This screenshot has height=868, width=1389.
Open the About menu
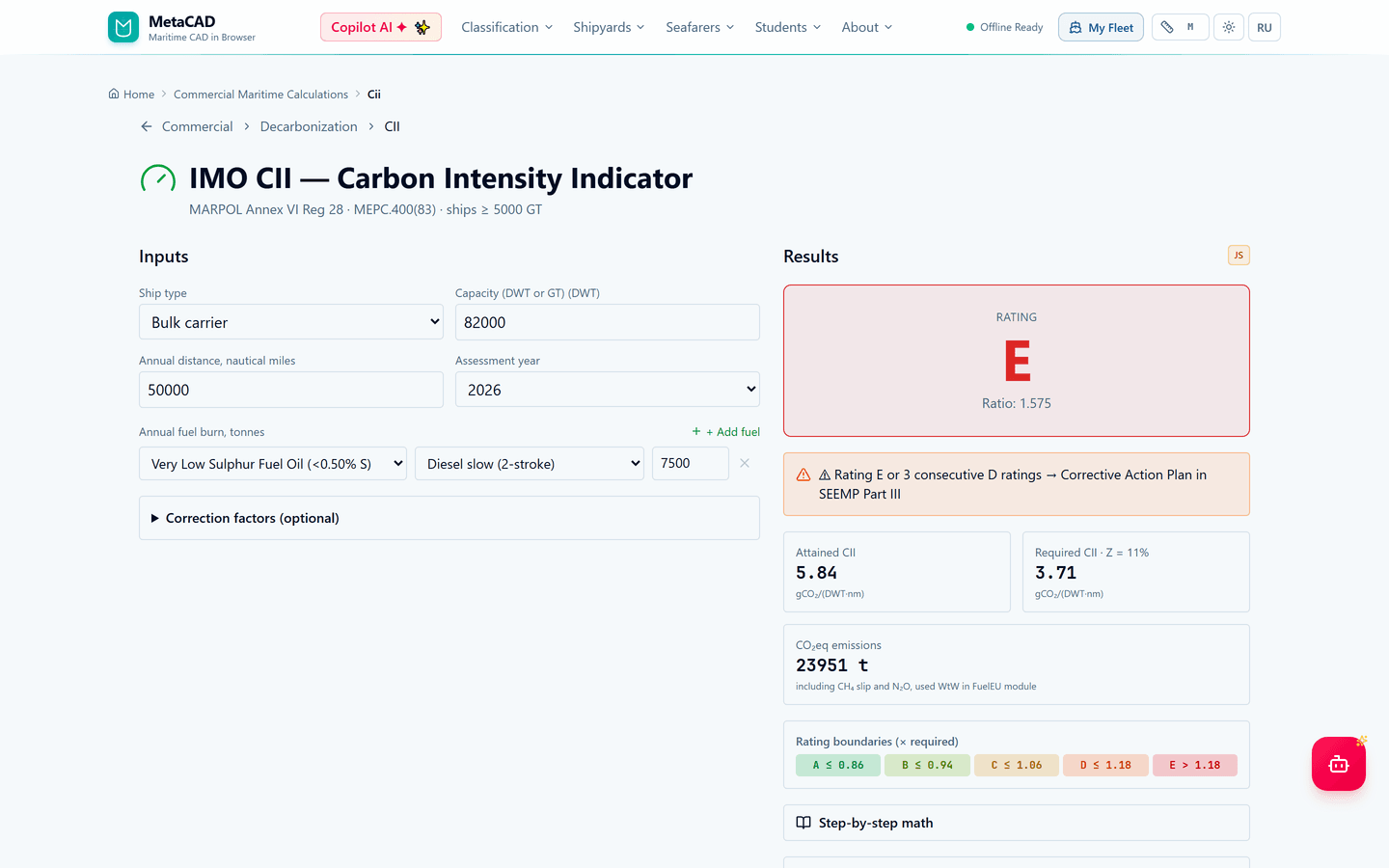[867, 27]
